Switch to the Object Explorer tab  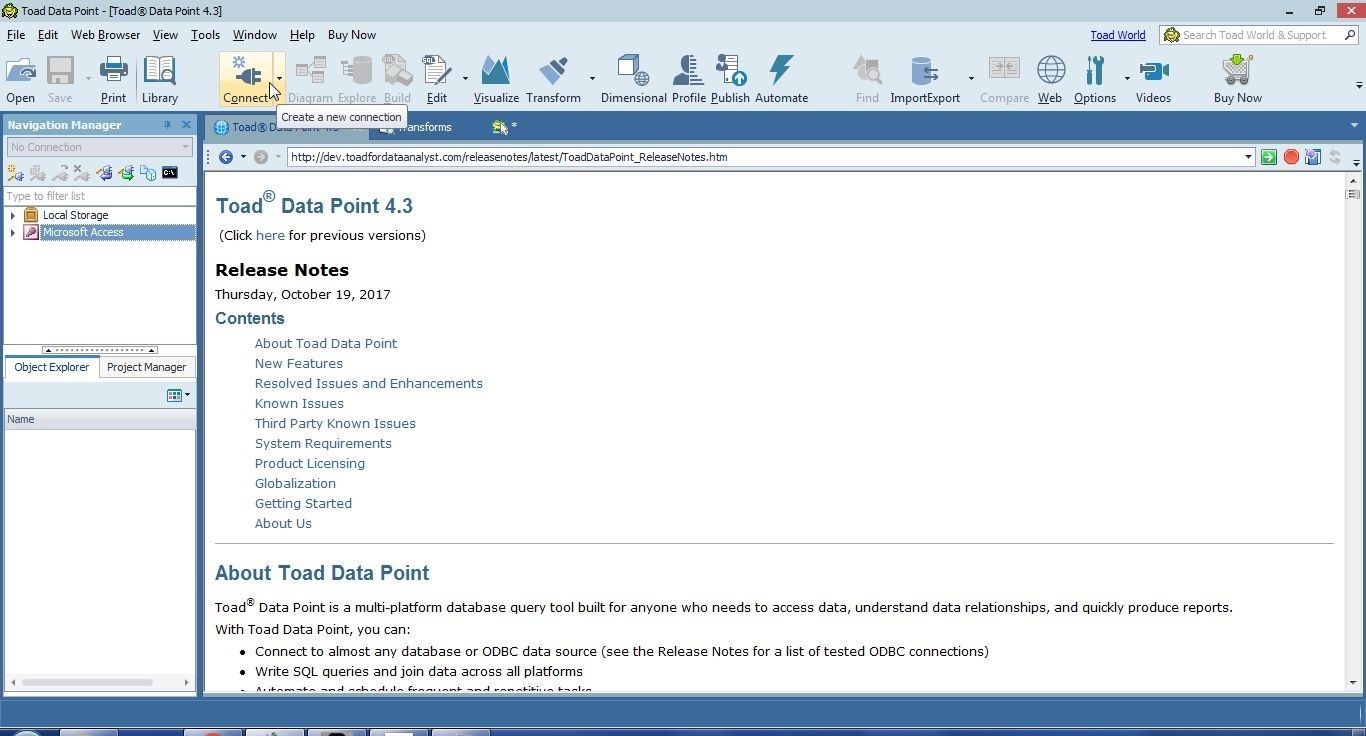click(x=52, y=367)
